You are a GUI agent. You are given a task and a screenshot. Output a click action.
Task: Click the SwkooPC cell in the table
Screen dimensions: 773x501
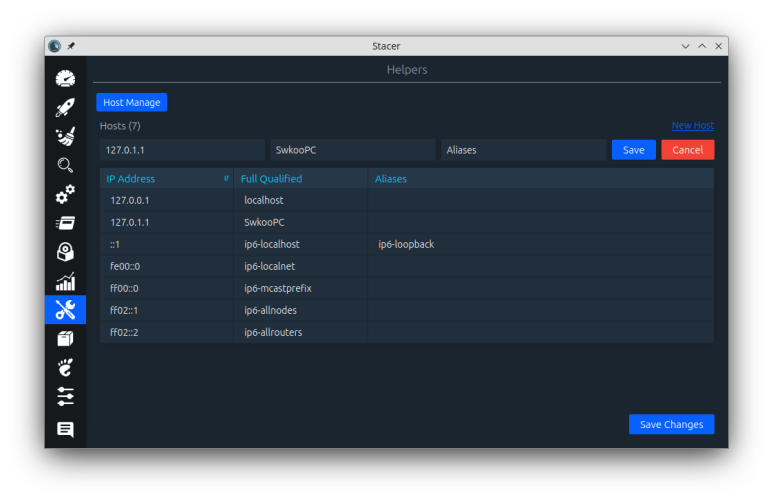[301, 222]
